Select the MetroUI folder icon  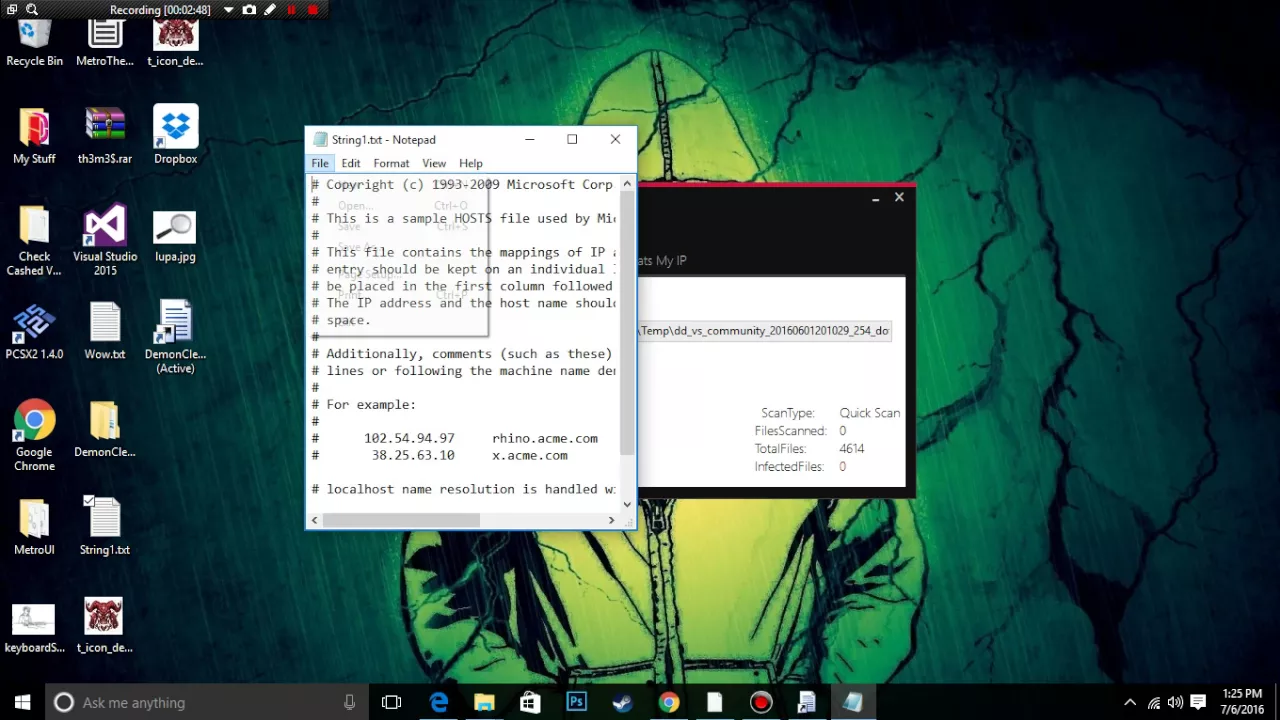(x=34, y=526)
